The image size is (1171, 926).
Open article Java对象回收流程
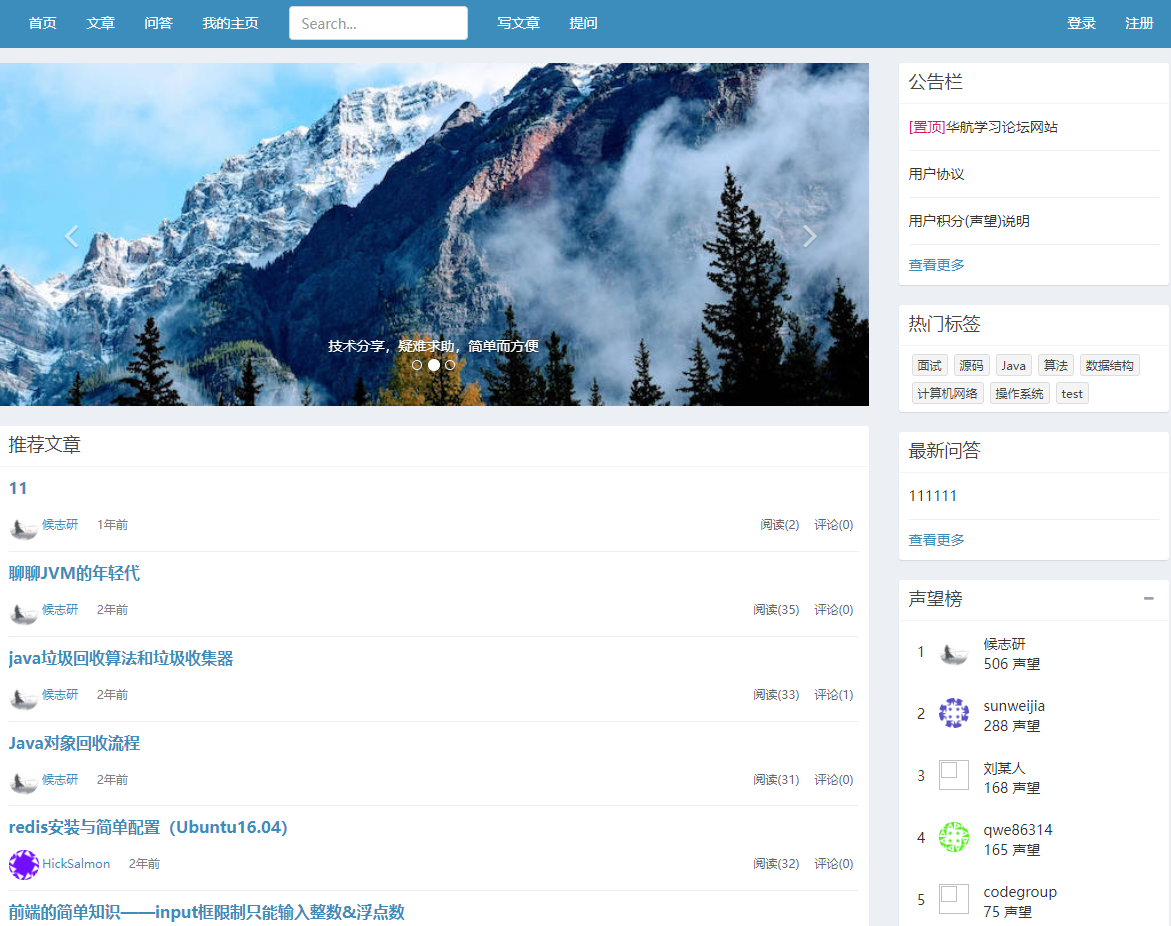(x=74, y=743)
